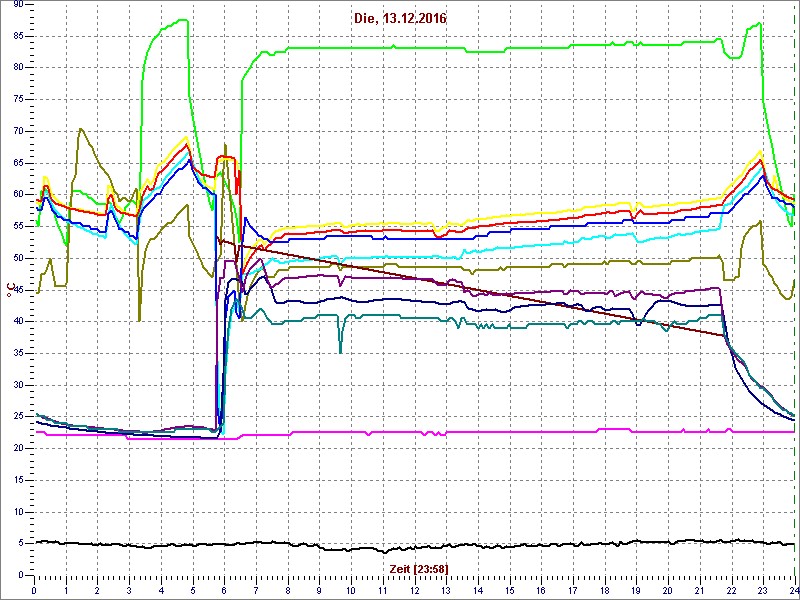Click the value 40 on the temperature axis
Viewport: 800px width, 600px height.
(18, 321)
